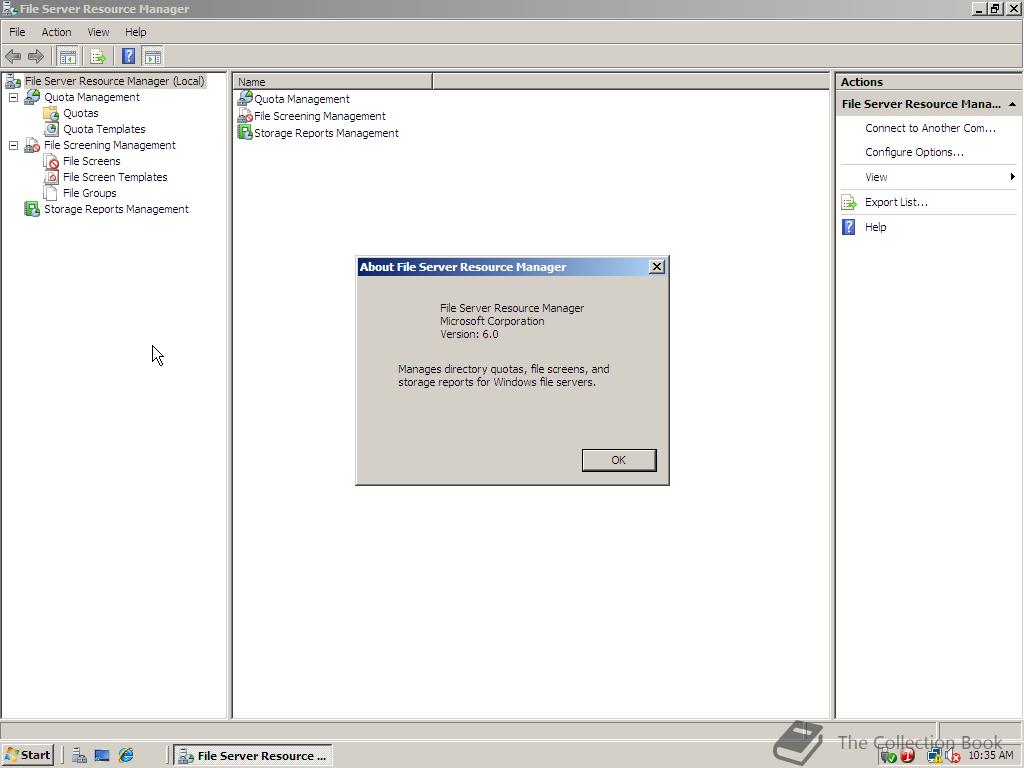Collapse the Quota Management tree node
Screen dimensions: 1024x768
click(13, 97)
